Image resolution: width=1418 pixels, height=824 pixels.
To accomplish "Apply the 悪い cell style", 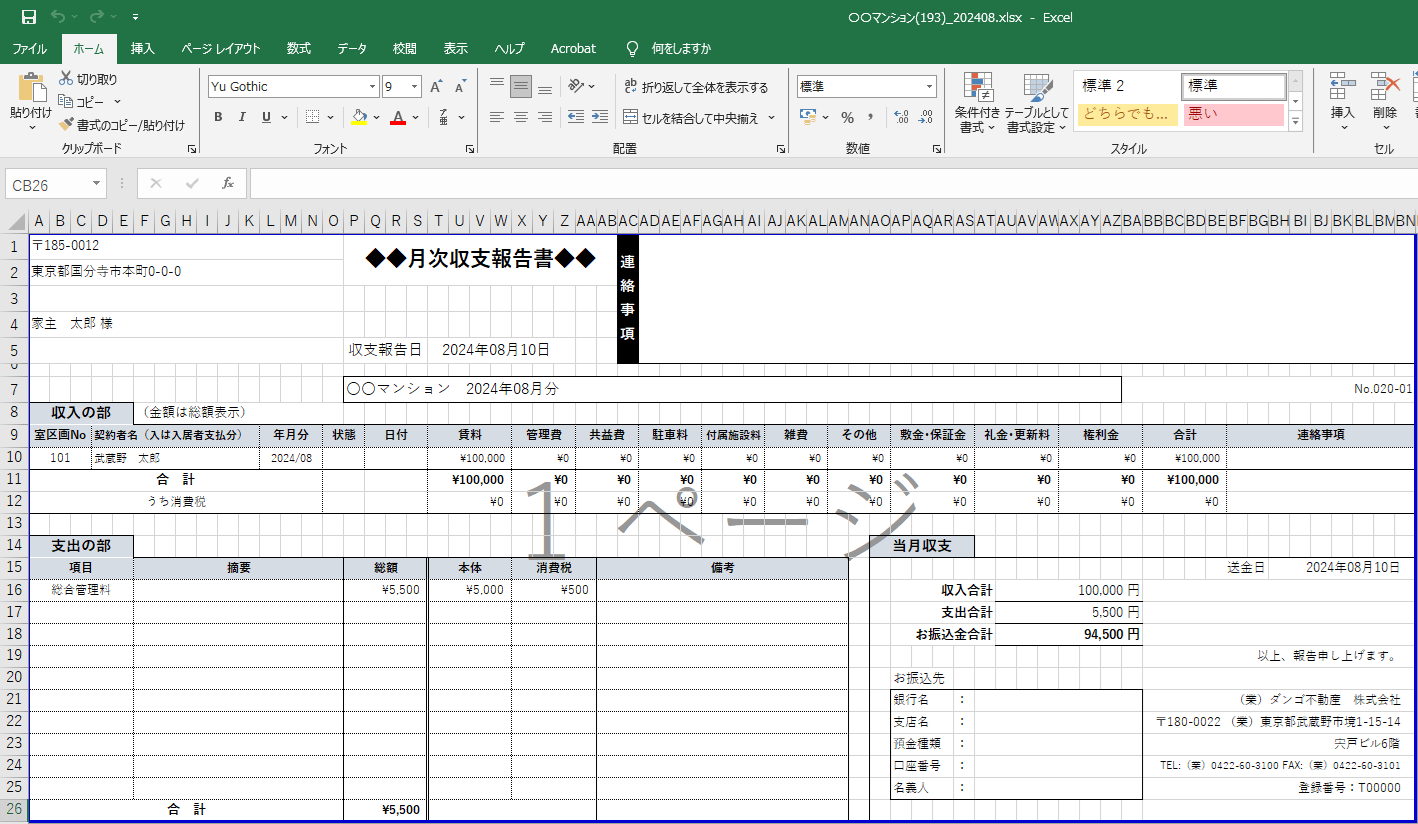I will pos(1233,114).
